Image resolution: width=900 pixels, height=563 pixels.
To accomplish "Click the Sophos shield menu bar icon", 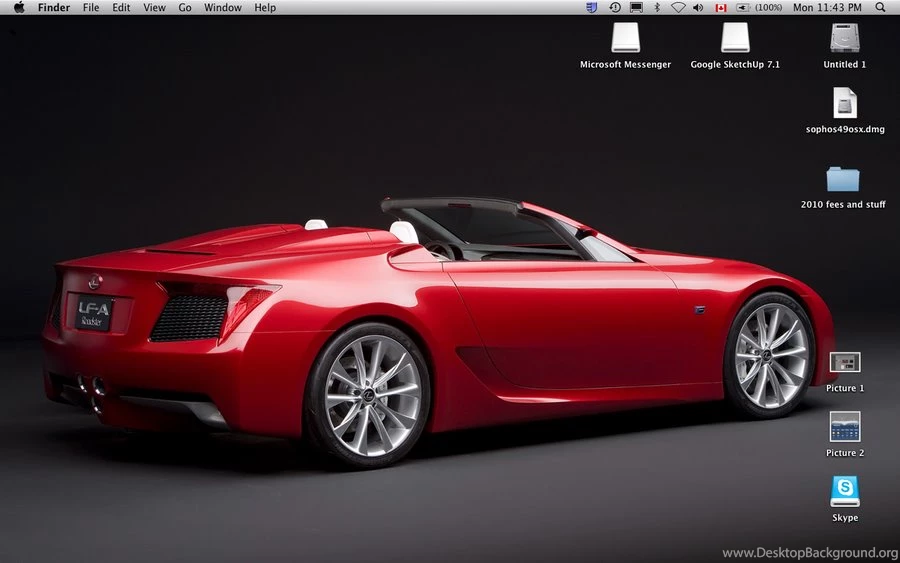I will [x=592, y=7].
